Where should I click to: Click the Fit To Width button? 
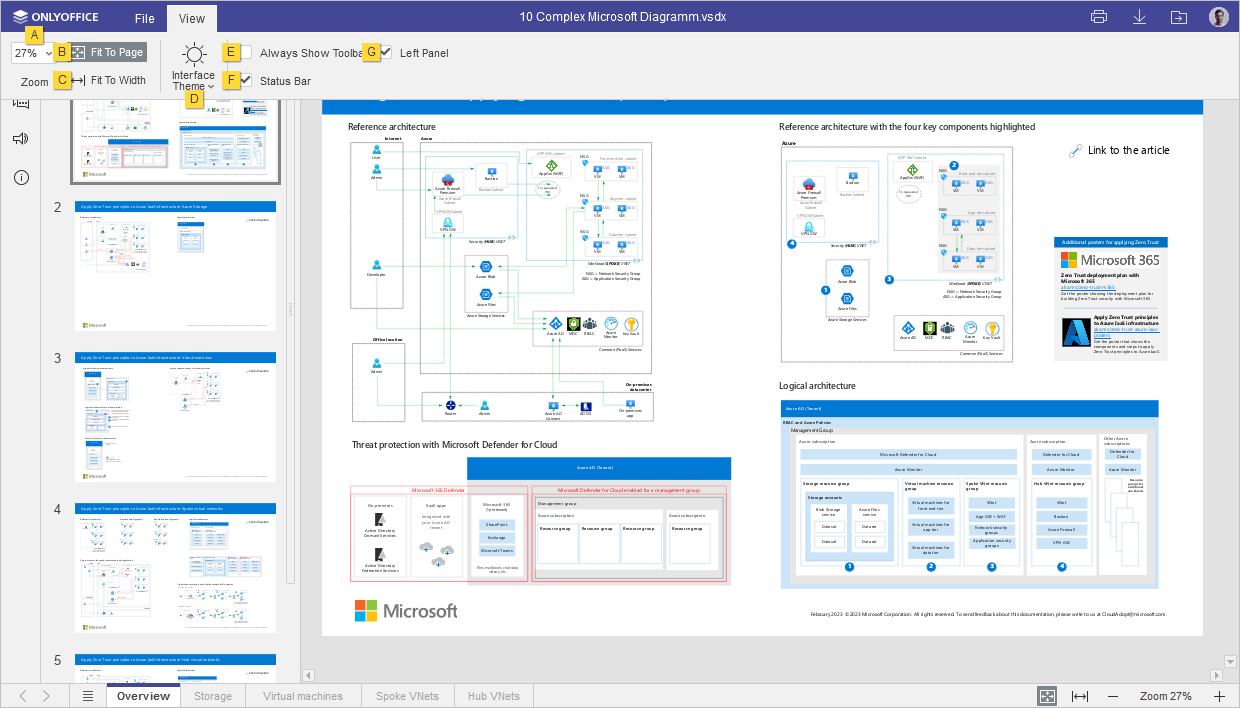[x=108, y=80]
